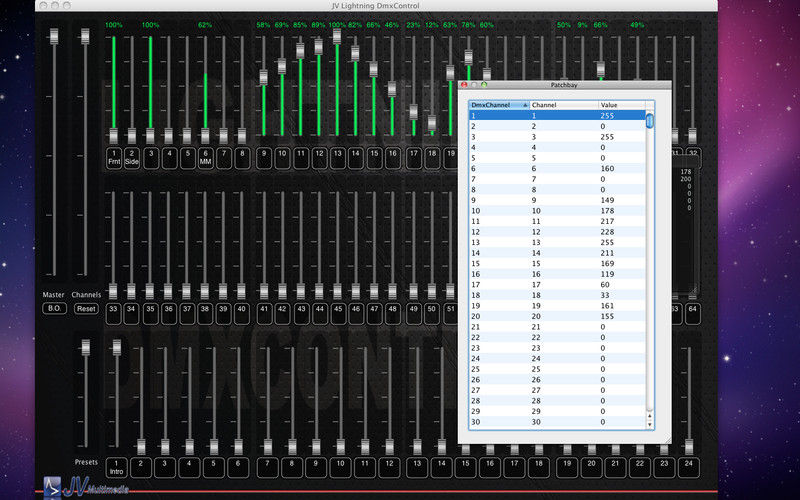Select channel button 13
The image size is (800, 500).
(x=337, y=158)
